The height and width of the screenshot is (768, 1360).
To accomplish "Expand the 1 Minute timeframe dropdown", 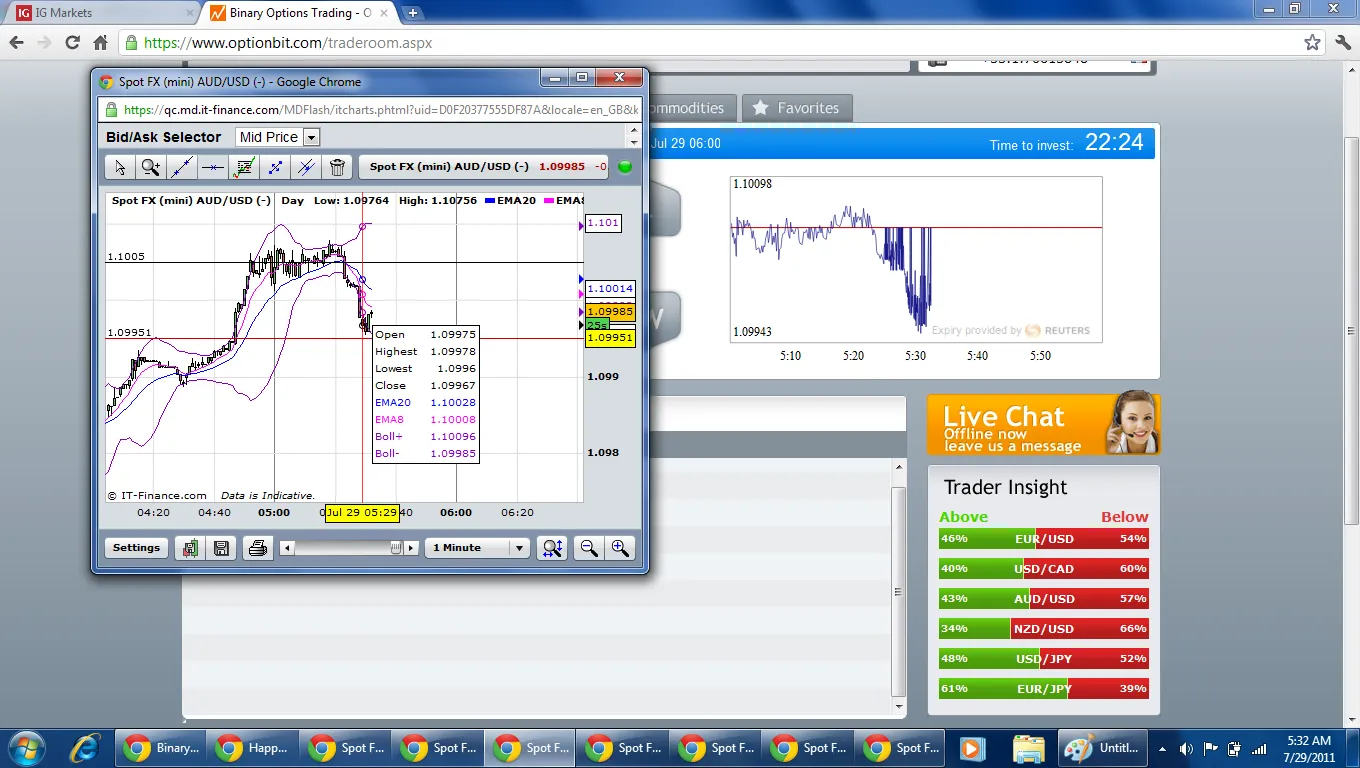I will coord(477,548).
